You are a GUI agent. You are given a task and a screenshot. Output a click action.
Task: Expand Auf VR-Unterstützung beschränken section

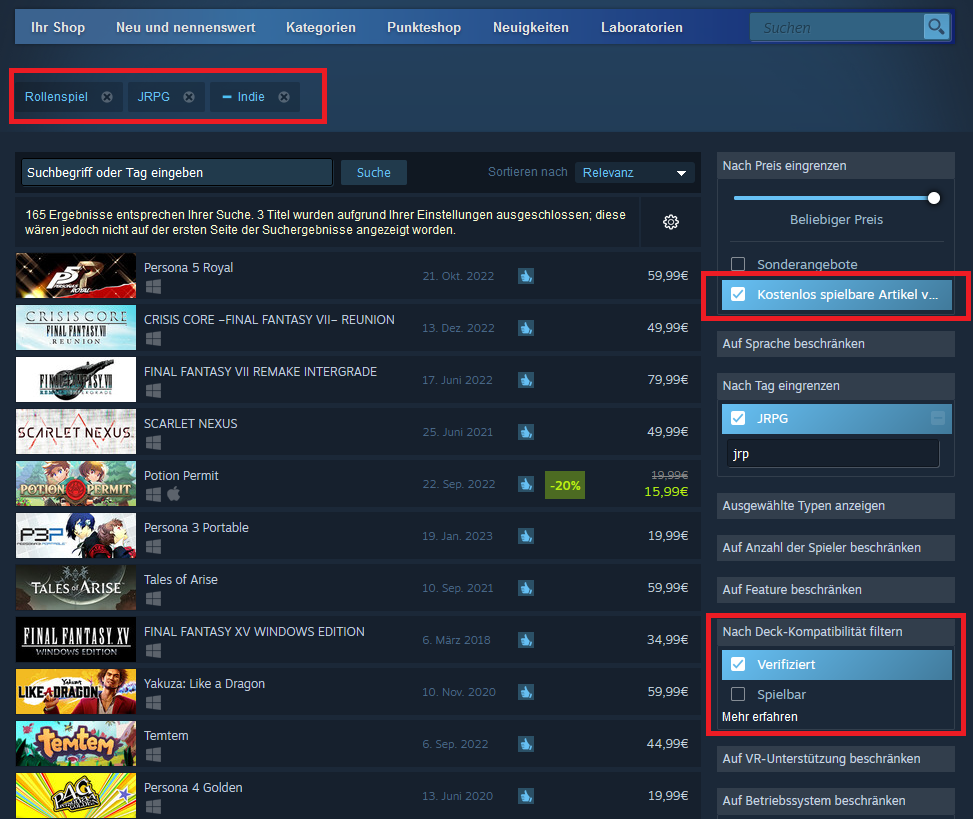[835, 759]
